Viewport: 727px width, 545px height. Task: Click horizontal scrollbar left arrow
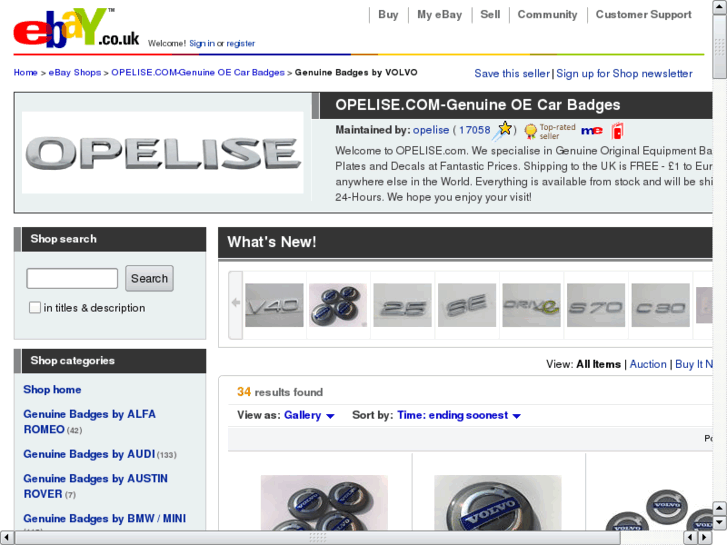tap(6, 538)
